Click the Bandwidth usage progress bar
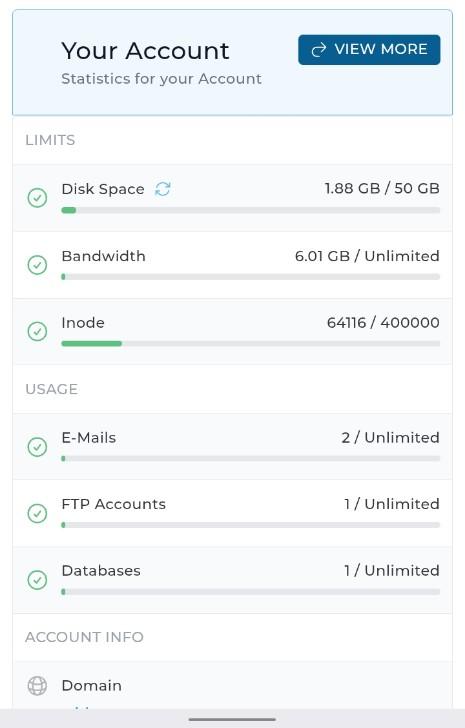 click(251, 277)
